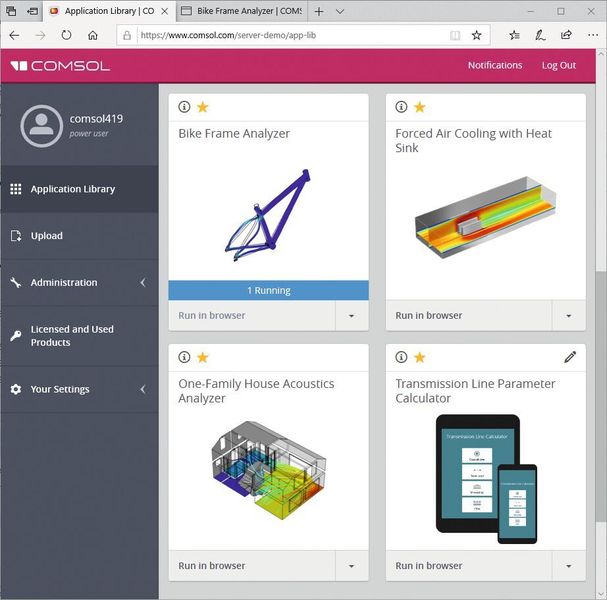Screen dimensions: 607x600
Task: Click the scrollbar down arrow
Action: click(601, 594)
